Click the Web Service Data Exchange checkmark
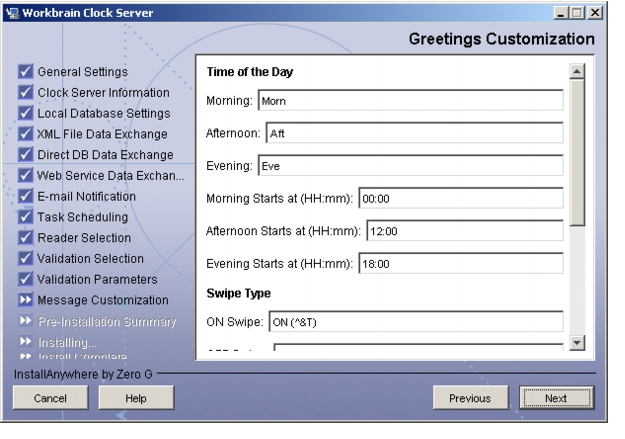This screenshot has height=439, width=625. click(26, 175)
